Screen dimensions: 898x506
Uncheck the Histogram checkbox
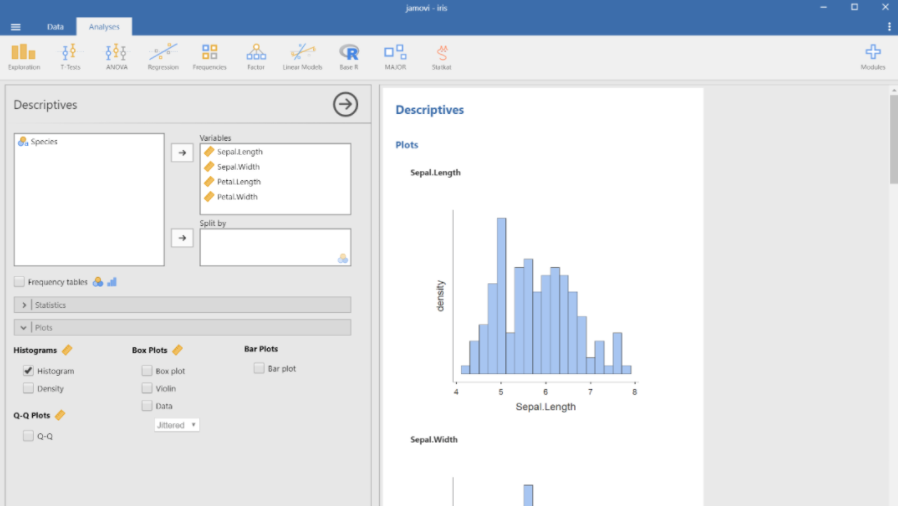click(29, 371)
